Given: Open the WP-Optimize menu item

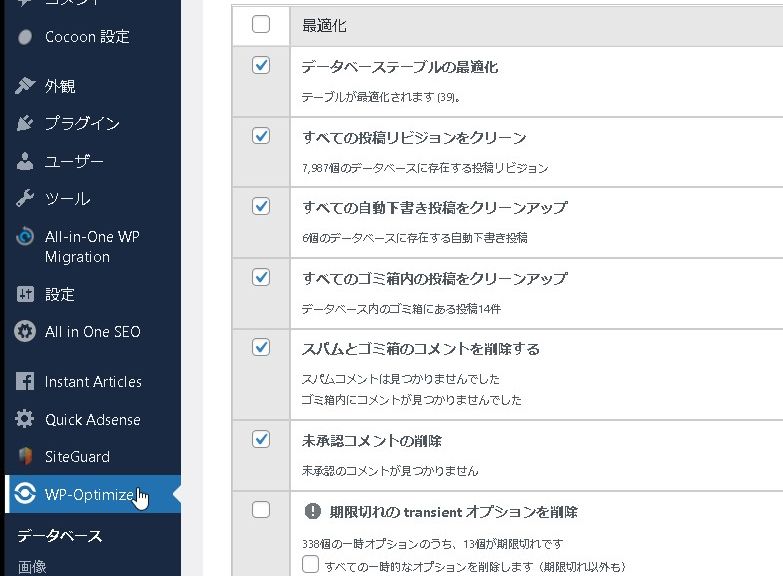Looking at the screenshot, I should [x=89, y=495].
